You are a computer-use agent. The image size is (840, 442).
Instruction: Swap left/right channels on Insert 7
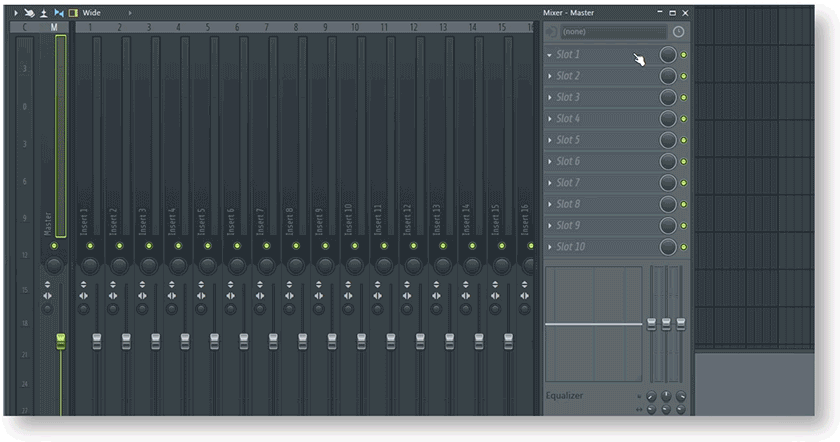(x=260, y=296)
